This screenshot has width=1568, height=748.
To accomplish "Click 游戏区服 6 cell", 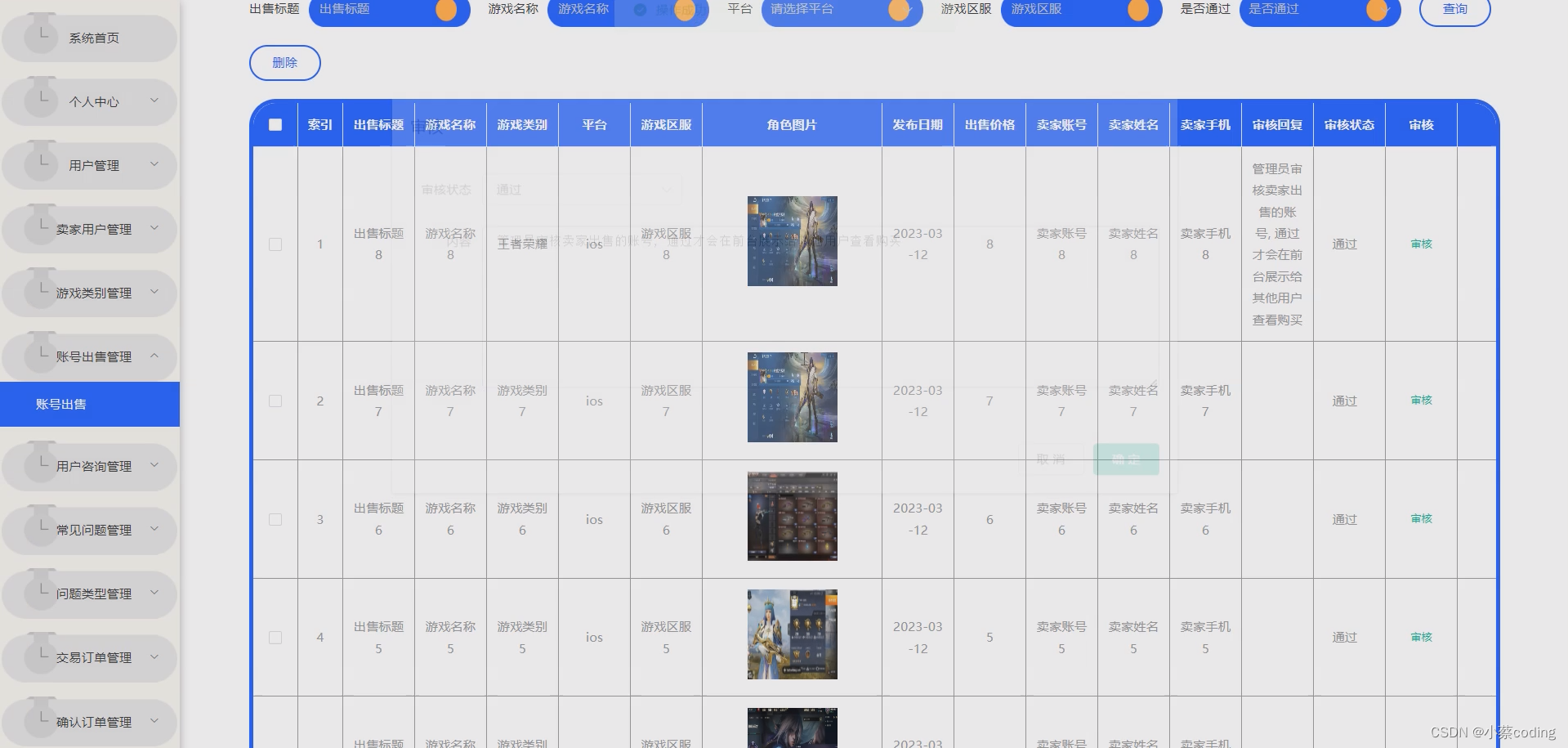I will (x=666, y=519).
